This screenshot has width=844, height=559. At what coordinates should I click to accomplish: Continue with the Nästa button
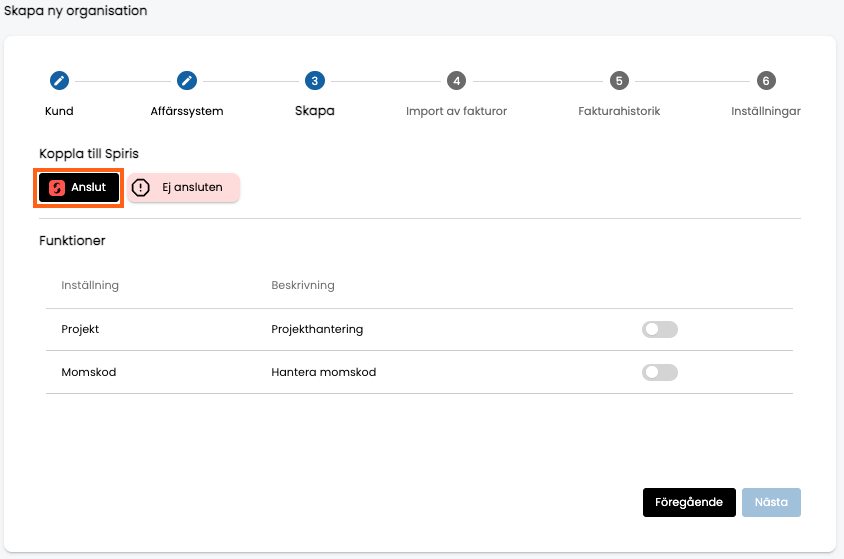coord(771,503)
